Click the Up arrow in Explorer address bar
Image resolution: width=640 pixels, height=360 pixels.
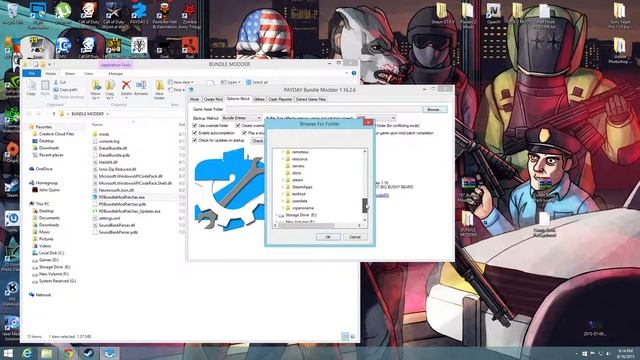pos(53,114)
